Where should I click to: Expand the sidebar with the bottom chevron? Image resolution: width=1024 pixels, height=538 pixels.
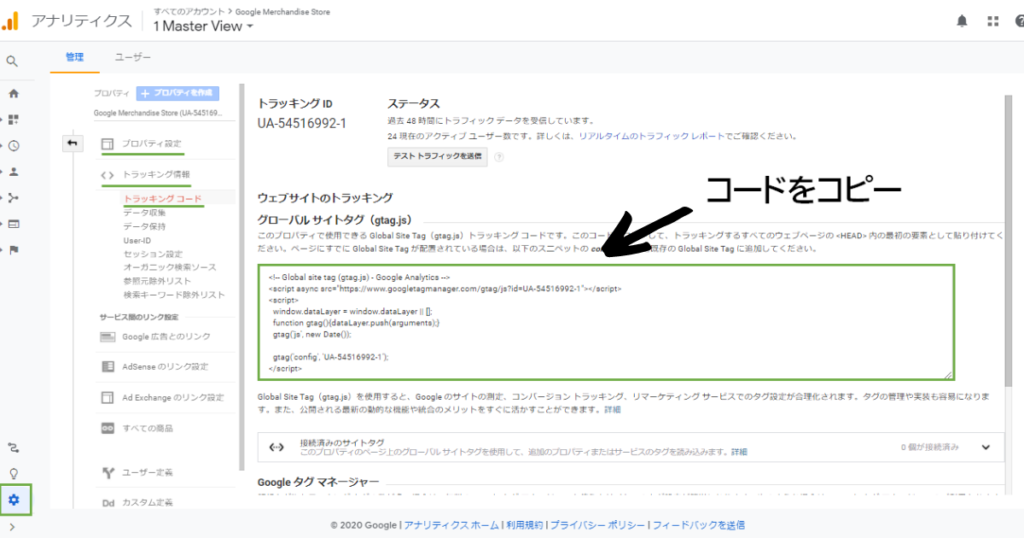[12, 527]
